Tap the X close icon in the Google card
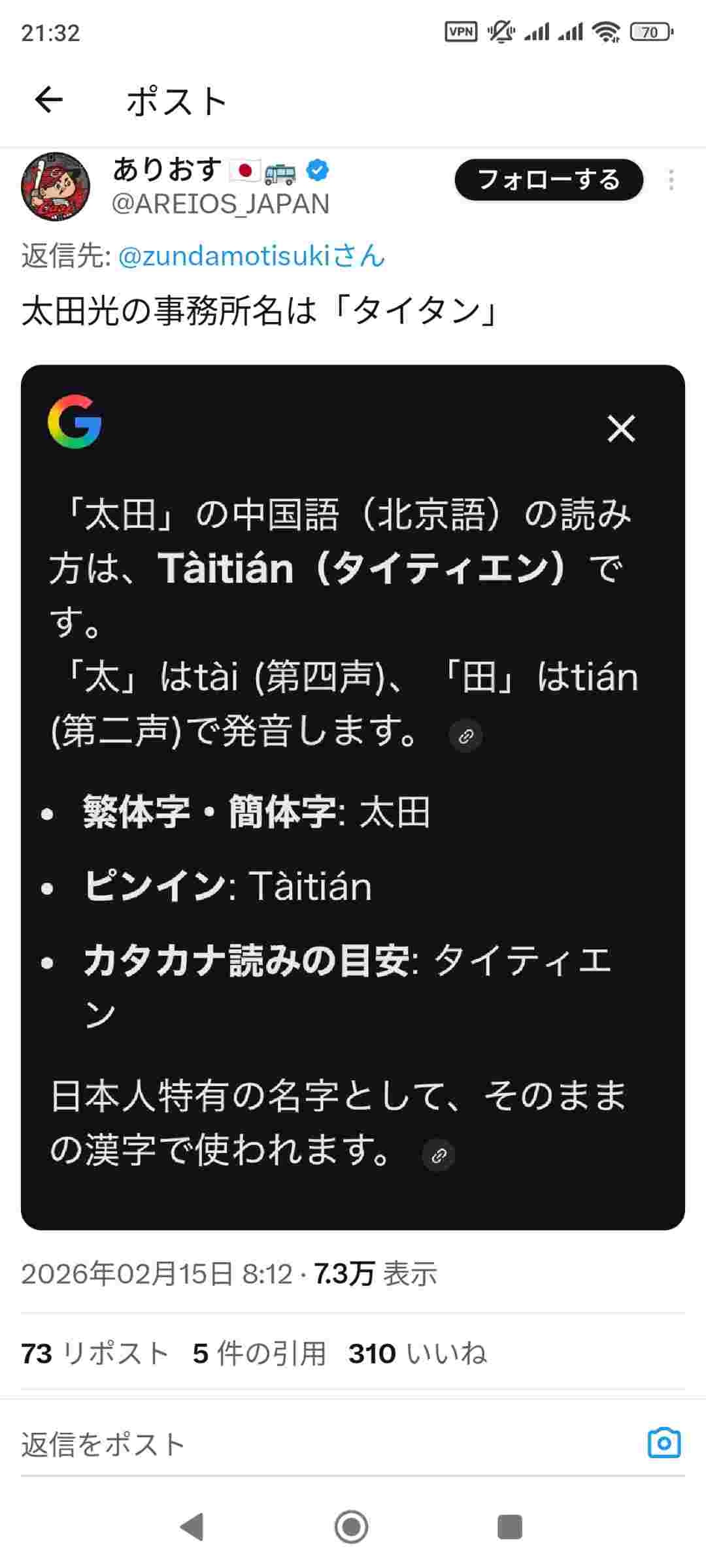 [x=621, y=429]
